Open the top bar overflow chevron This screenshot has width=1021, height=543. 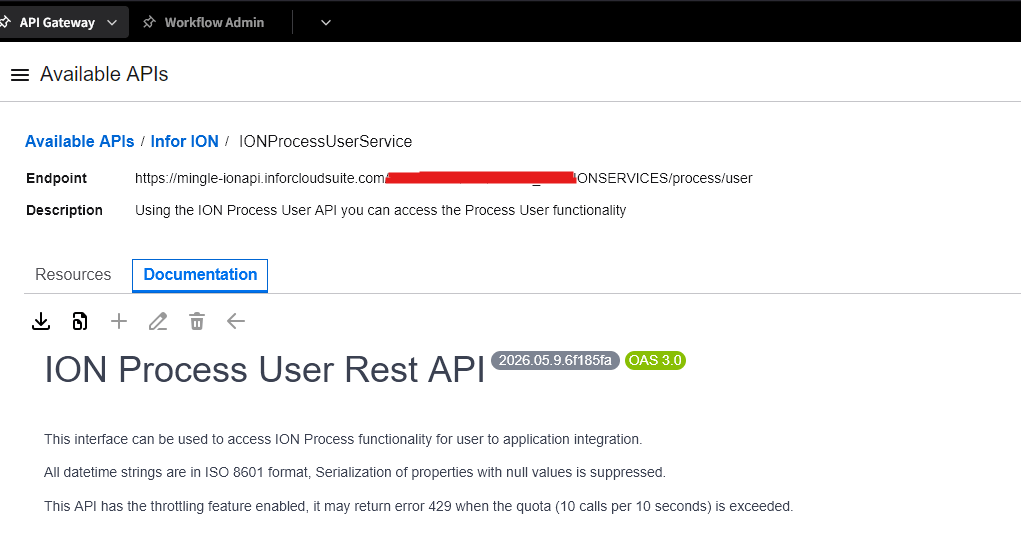[x=326, y=22]
